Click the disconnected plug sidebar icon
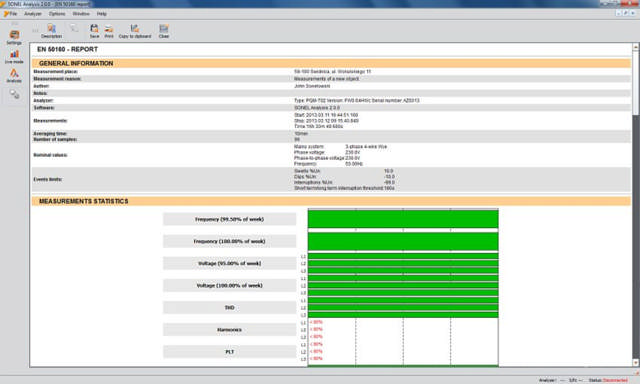This screenshot has height=384, width=640. pos(14,94)
